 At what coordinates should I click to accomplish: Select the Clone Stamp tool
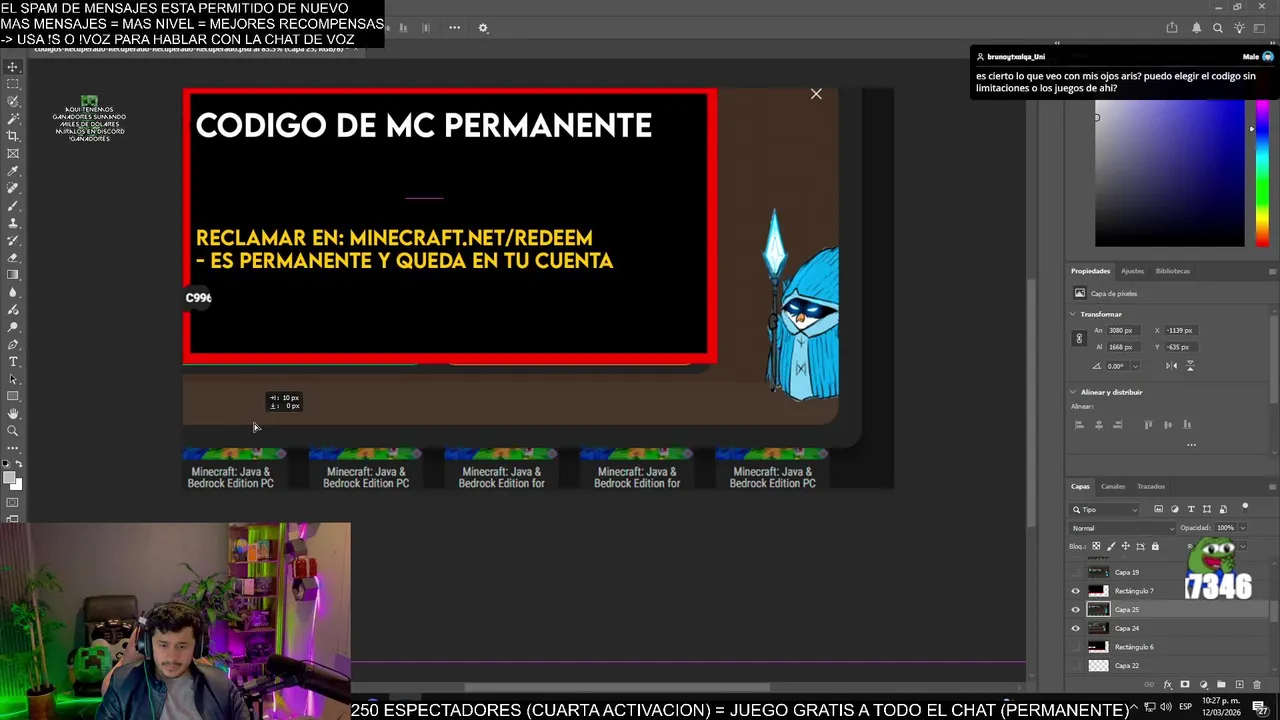tap(13, 223)
